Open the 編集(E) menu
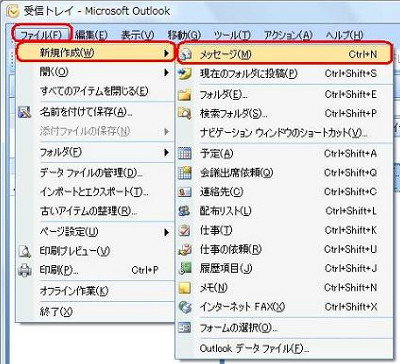The image size is (400, 364). tap(91, 35)
